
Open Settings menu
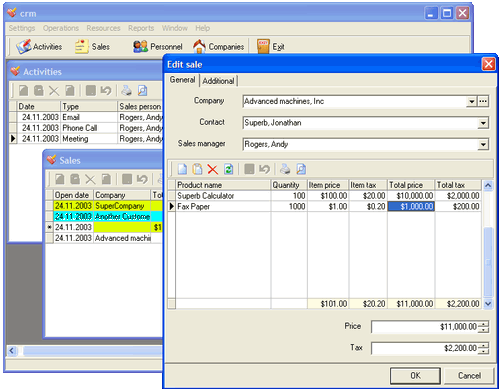click(x=22, y=28)
